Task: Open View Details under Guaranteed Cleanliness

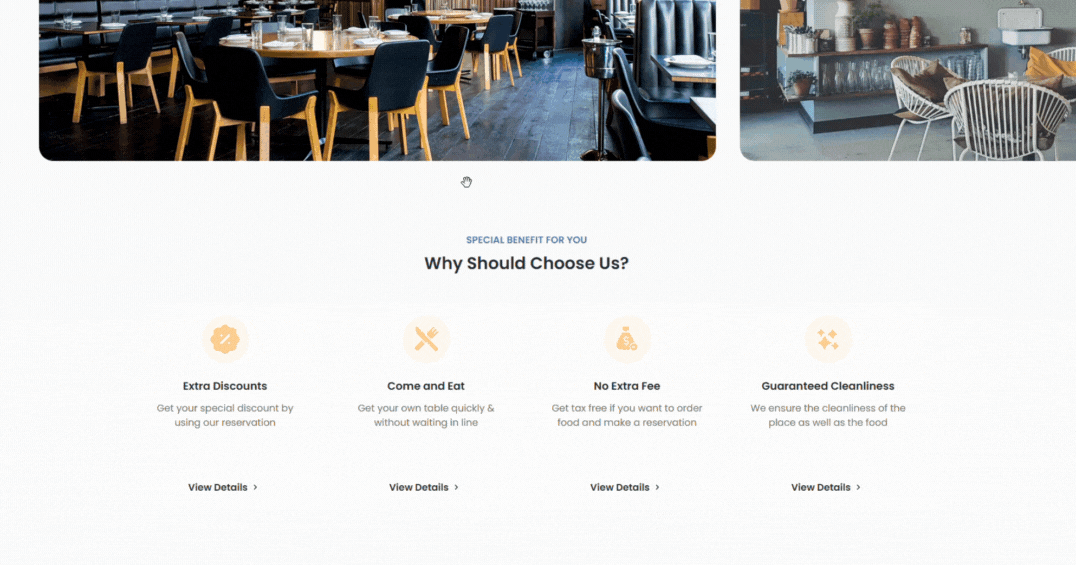Action: (x=821, y=487)
